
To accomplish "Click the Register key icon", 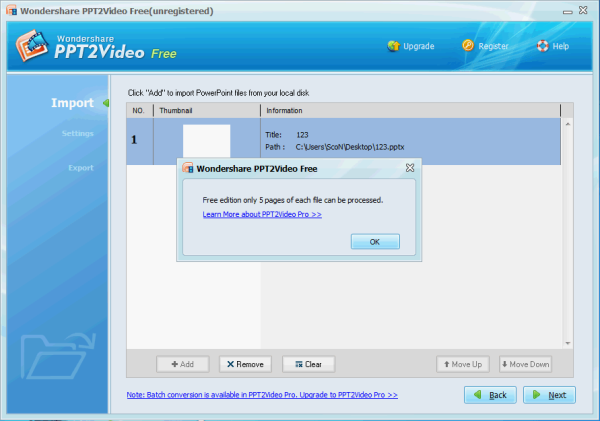I will pos(468,46).
